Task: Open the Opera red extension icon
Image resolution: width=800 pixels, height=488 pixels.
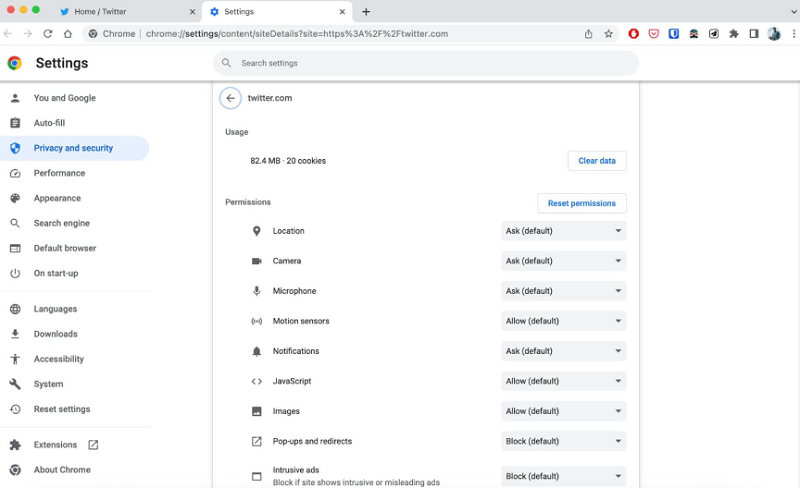Action: [x=633, y=34]
